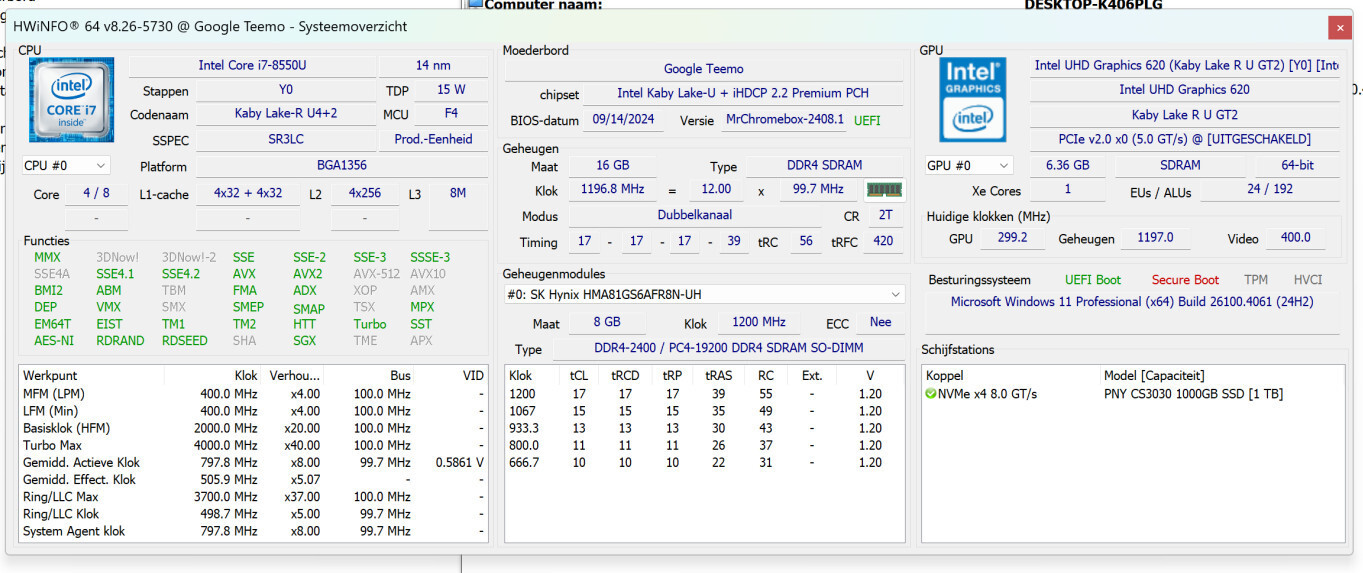Click the Platform value BGA1356
The width and height of the screenshot is (1363, 573).
(342, 167)
